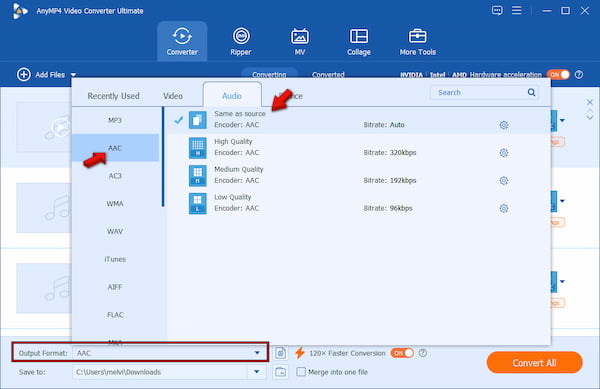Click the High Quality preset icon

click(197, 148)
